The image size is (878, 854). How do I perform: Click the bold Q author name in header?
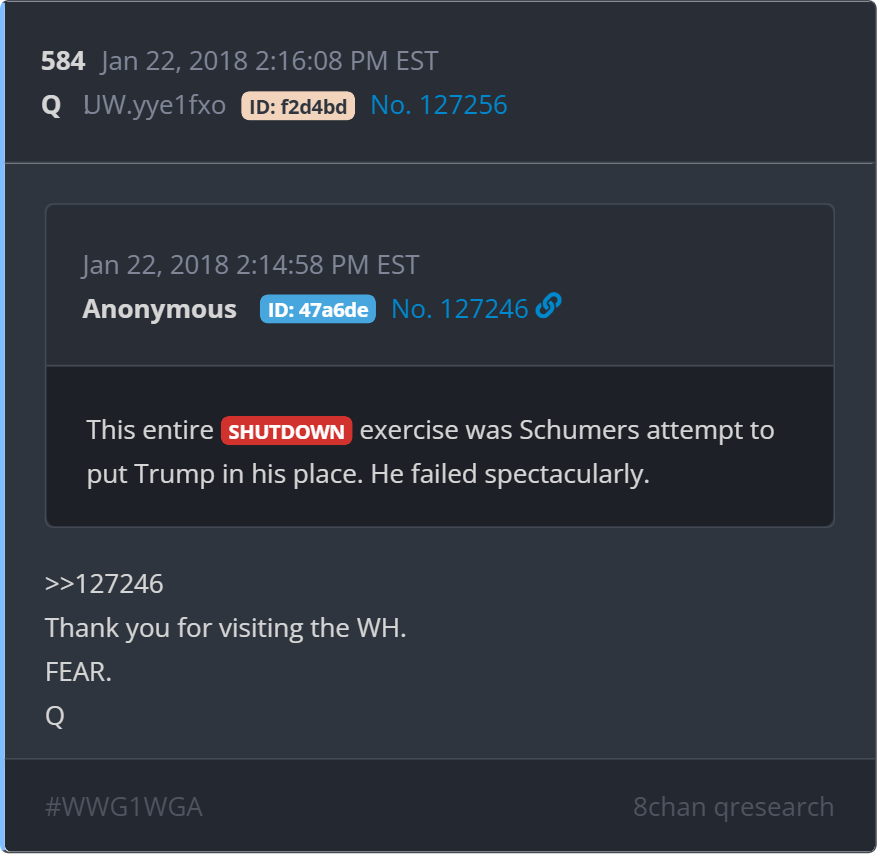(51, 105)
